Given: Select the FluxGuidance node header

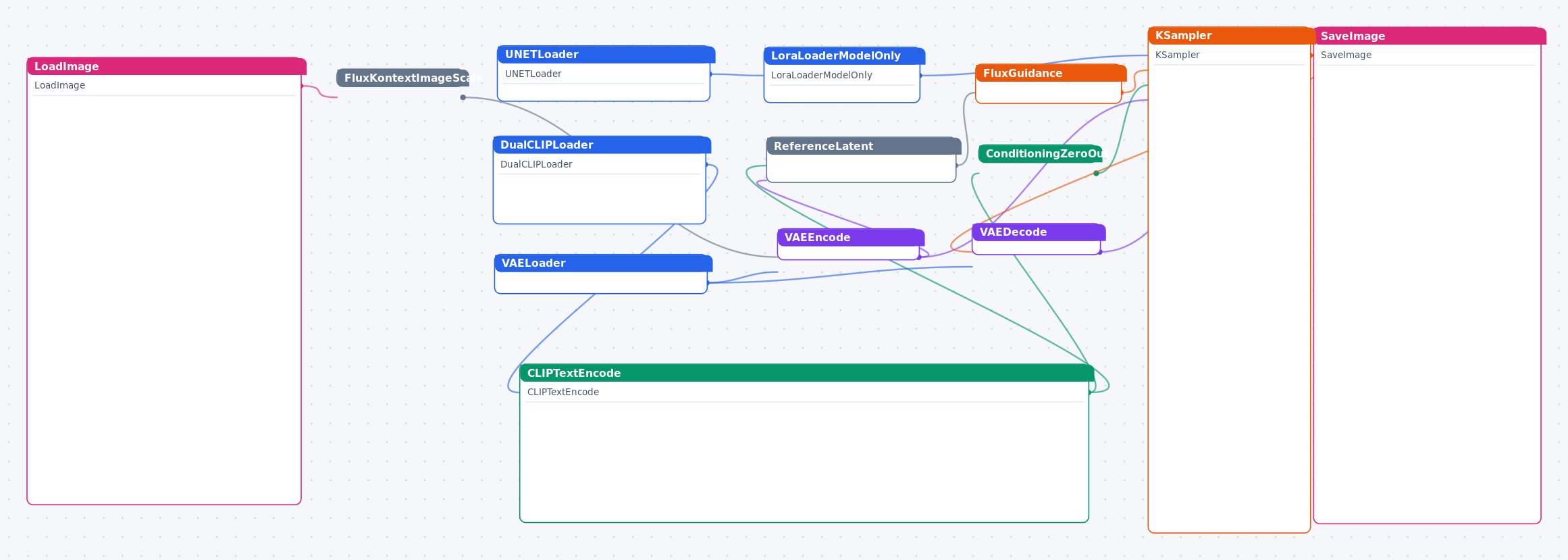Looking at the screenshot, I should (1051, 73).
